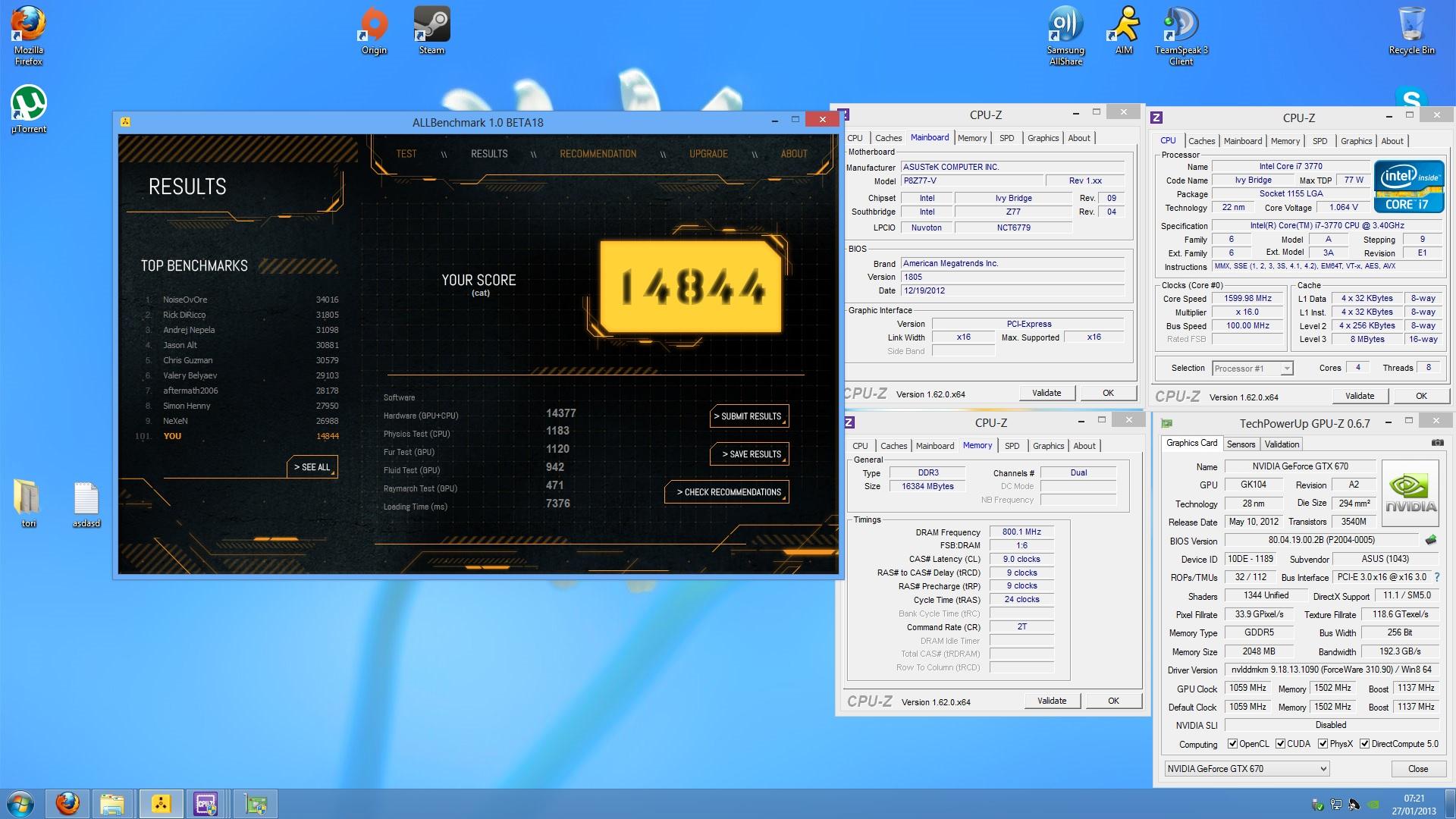Click the Core Speed value 1599.98 MHz
The width and height of the screenshot is (1456, 819).
[x=1247, y=298]
